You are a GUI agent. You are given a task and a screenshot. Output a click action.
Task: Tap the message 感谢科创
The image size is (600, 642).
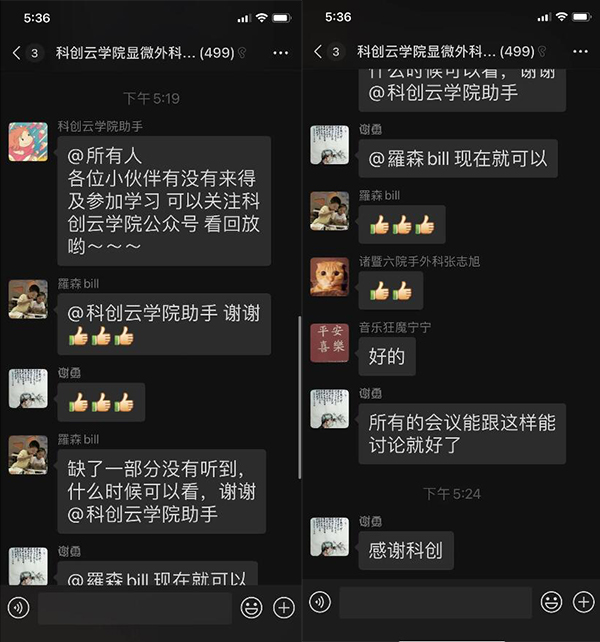pos(406,550)
